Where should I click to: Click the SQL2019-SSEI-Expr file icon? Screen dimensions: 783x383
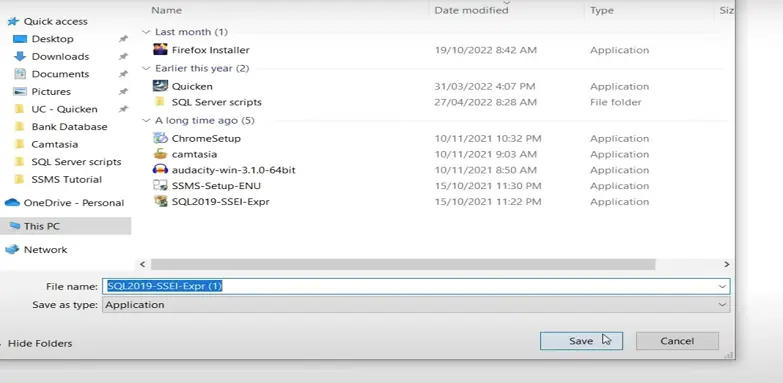[x=160, y=201]
